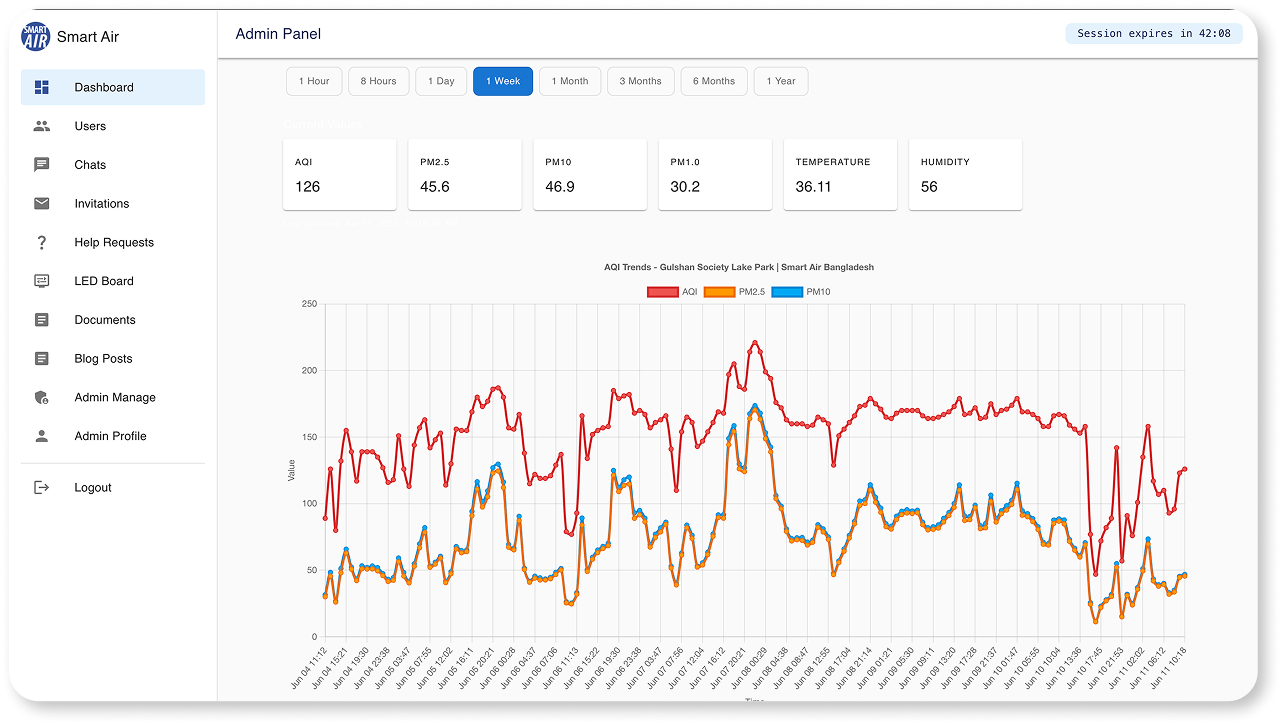Toggle the AQI series red legend swatch

pos(662,292)
